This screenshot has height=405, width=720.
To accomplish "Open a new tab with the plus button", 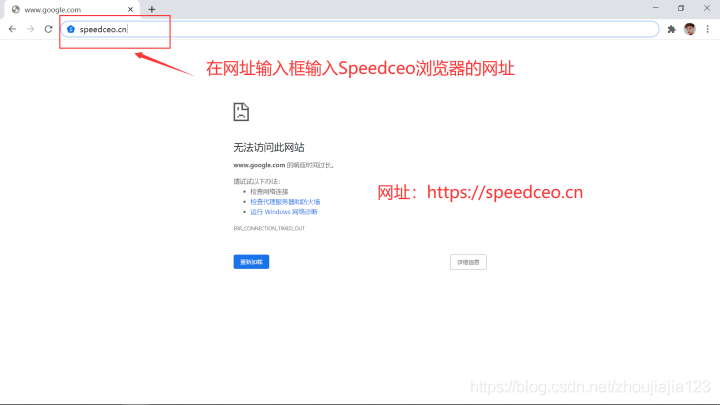I will 152,9.
